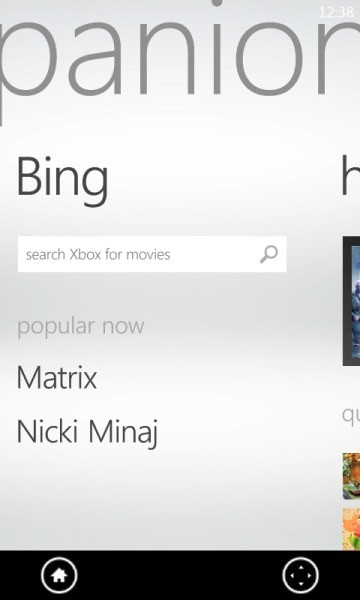Open the movie poster thumbnail at right edge
Viewport: 360px width, 600px height.
click(x=351, y=301)
